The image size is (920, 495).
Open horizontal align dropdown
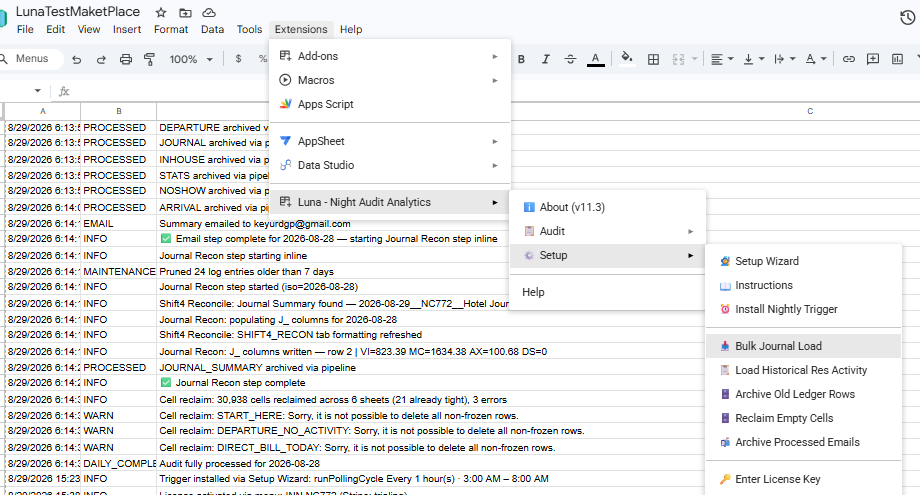722,59
